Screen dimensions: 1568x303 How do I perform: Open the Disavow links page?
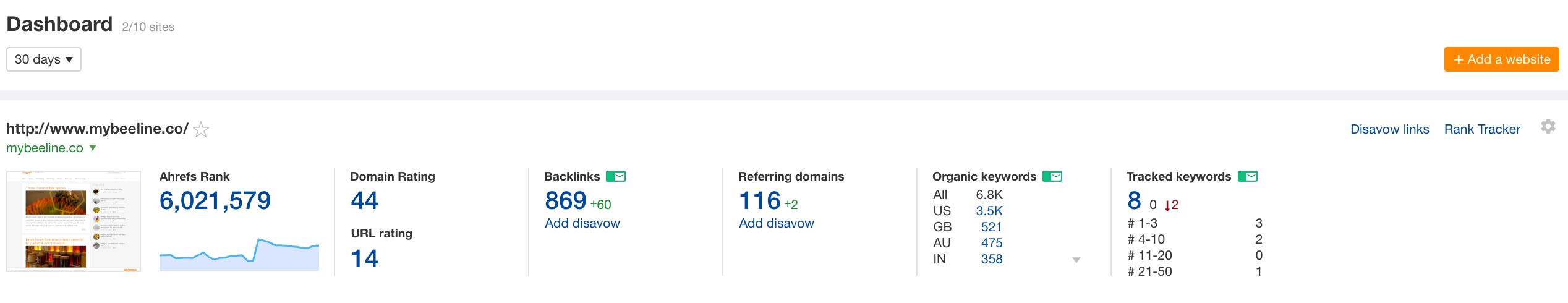tap(1389, 129)
